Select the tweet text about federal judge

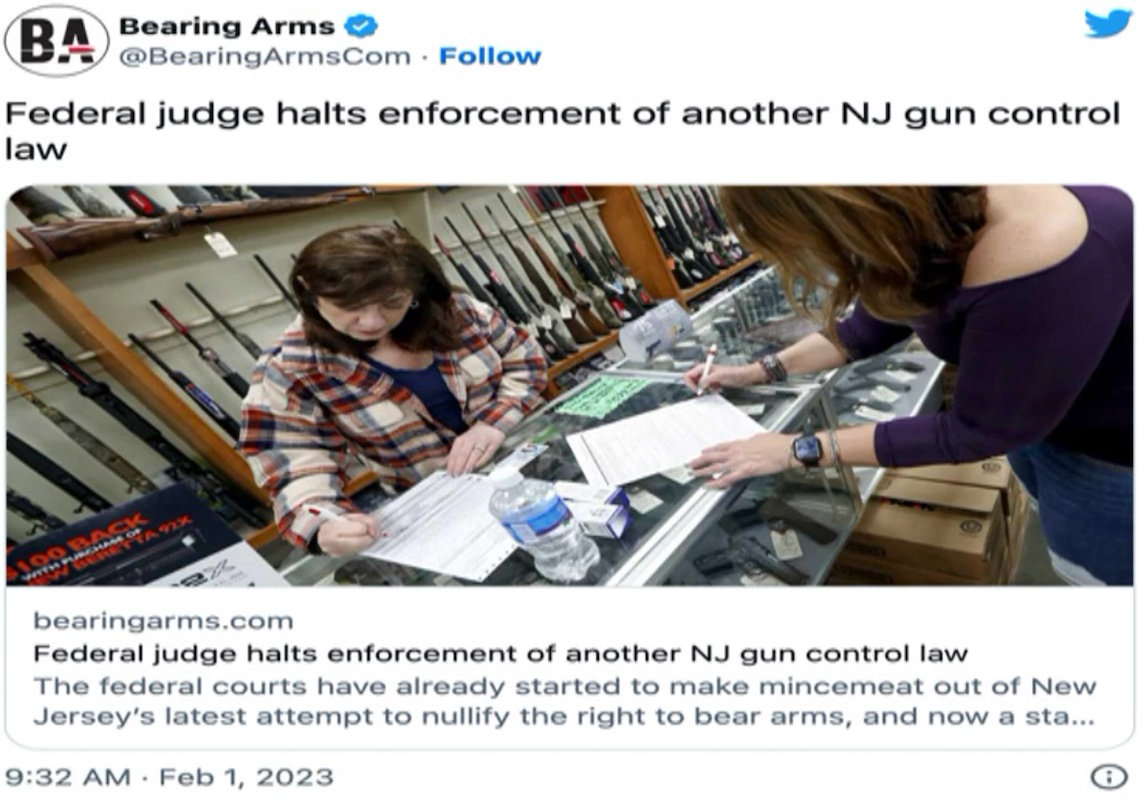[563, 131]
